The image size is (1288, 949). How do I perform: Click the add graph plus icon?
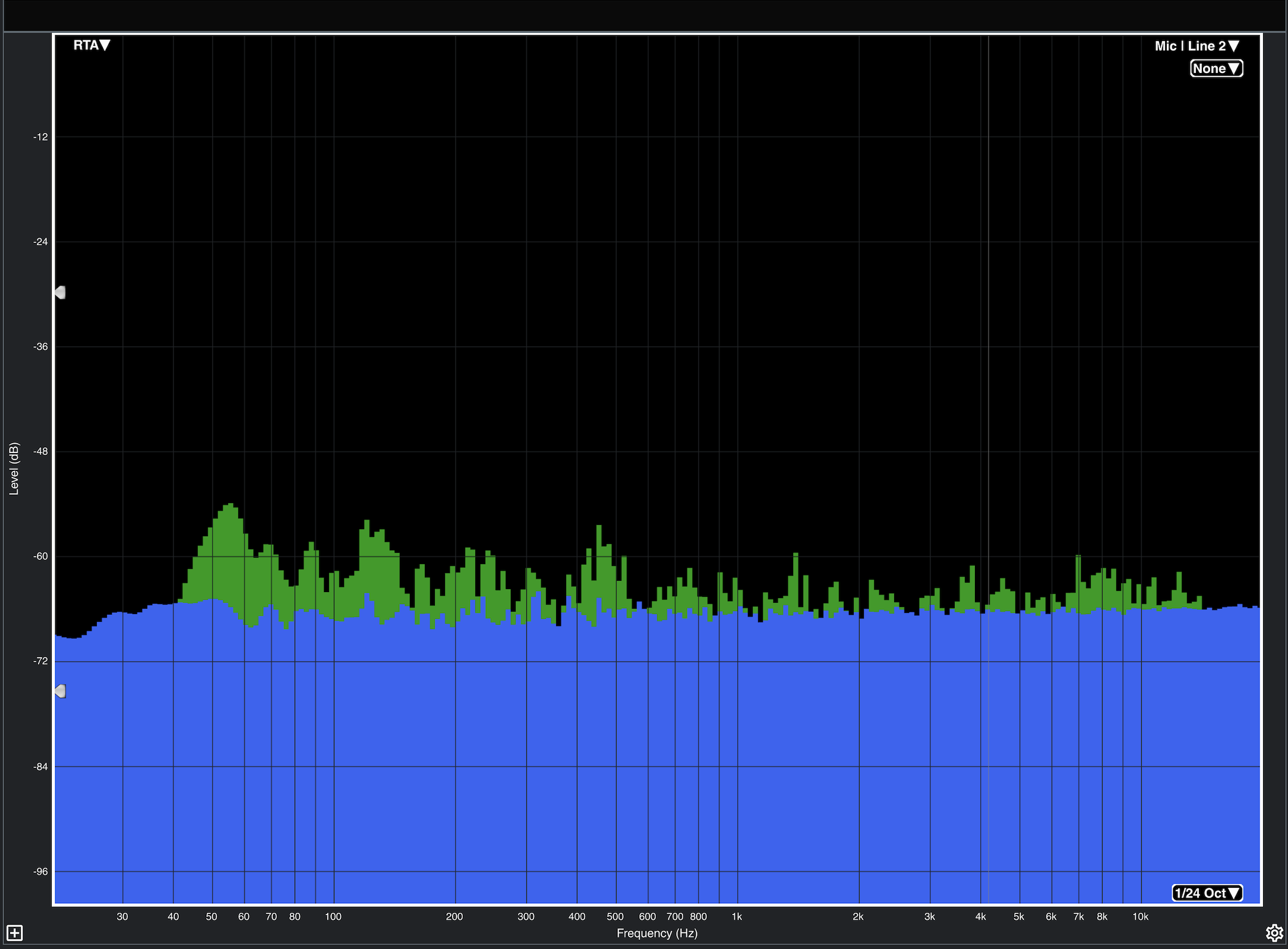tap(14, 932)
